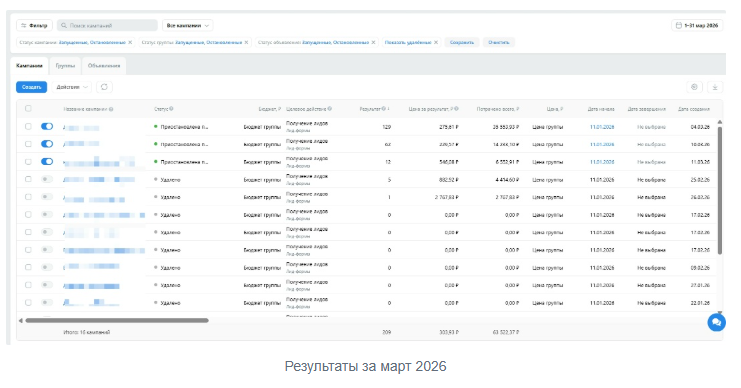Click the Дата завершения column header
Viewport: 741px width, 388px height.
[646, 109]
